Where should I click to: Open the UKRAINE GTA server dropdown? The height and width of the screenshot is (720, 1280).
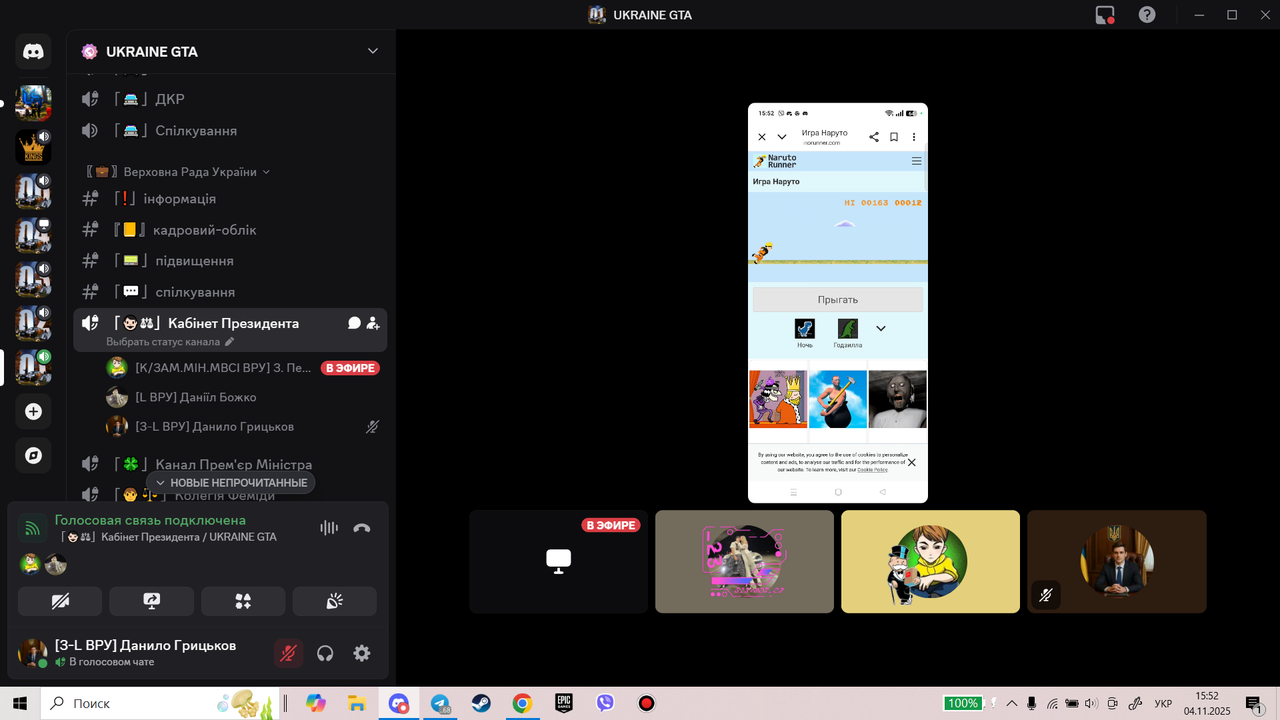pos(373,51)
